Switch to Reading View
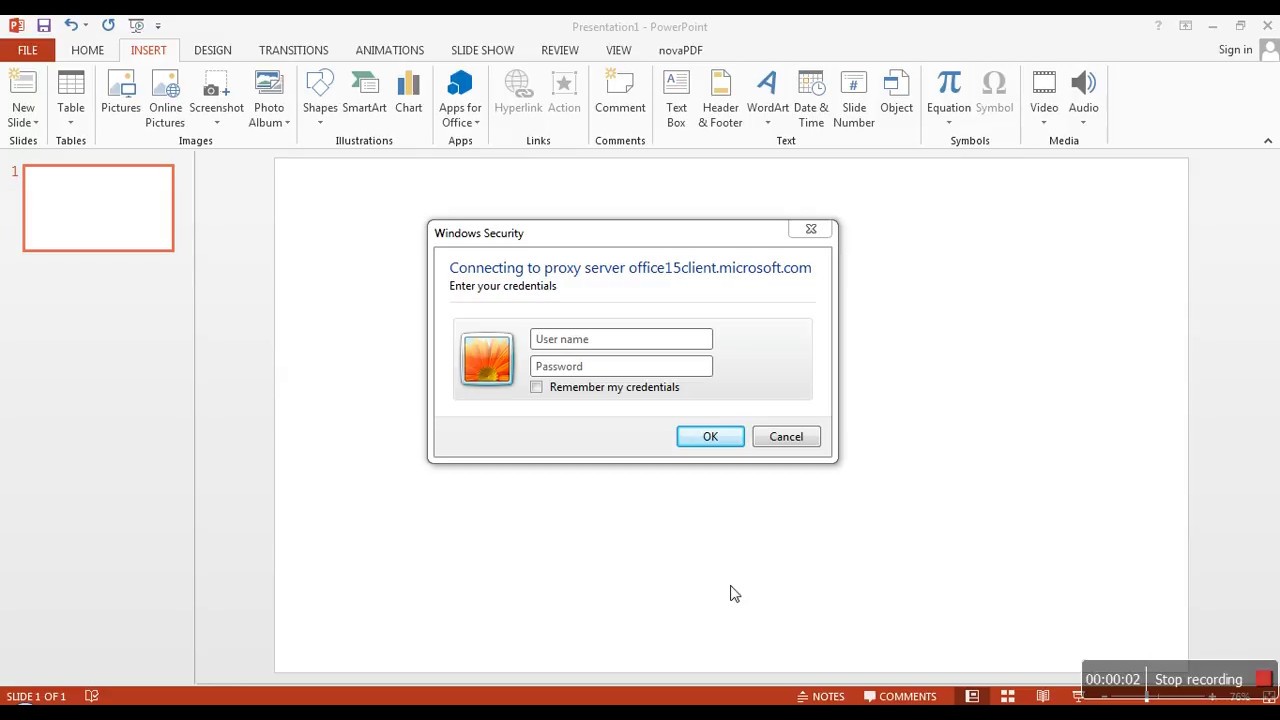 pyautogui.click(x=1043, y=696)
